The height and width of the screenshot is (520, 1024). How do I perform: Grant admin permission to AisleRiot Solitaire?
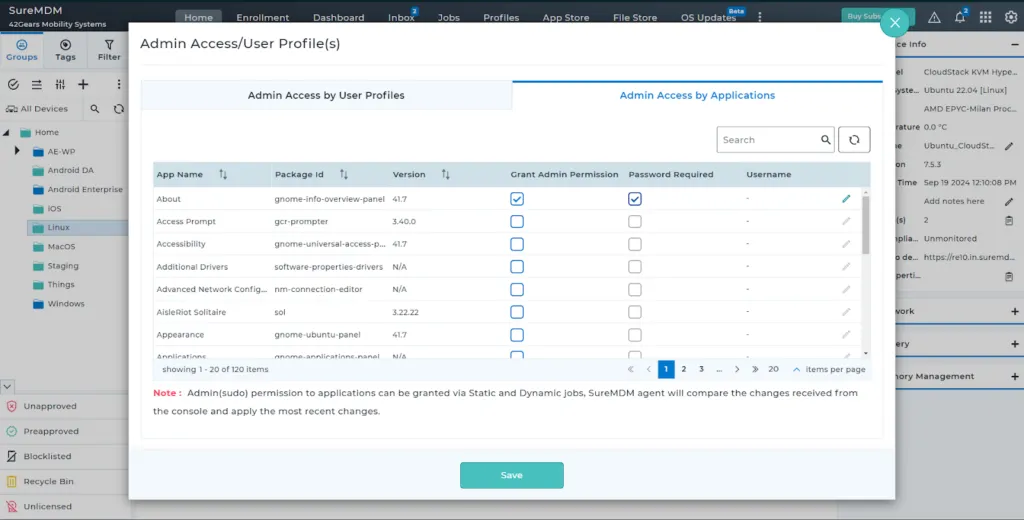point(517,312)
